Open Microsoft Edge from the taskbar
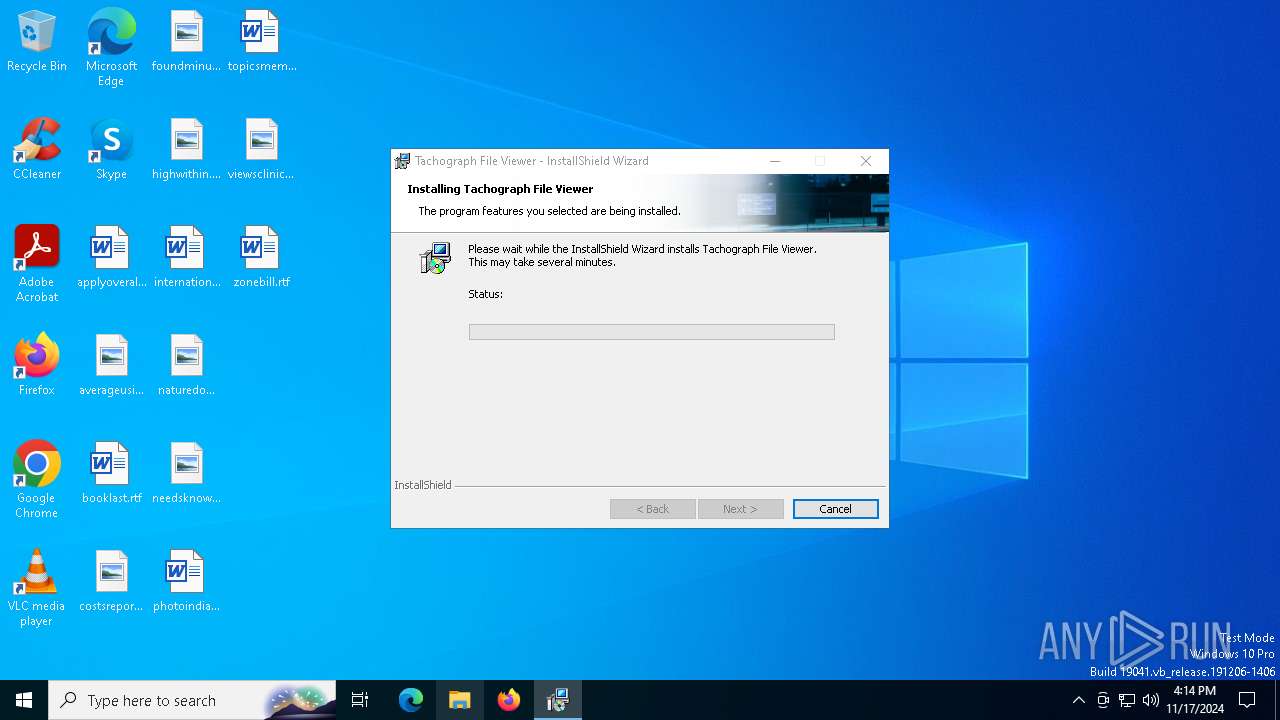Viewport: 1280px width, 720px height. click(x=411, y=700)
